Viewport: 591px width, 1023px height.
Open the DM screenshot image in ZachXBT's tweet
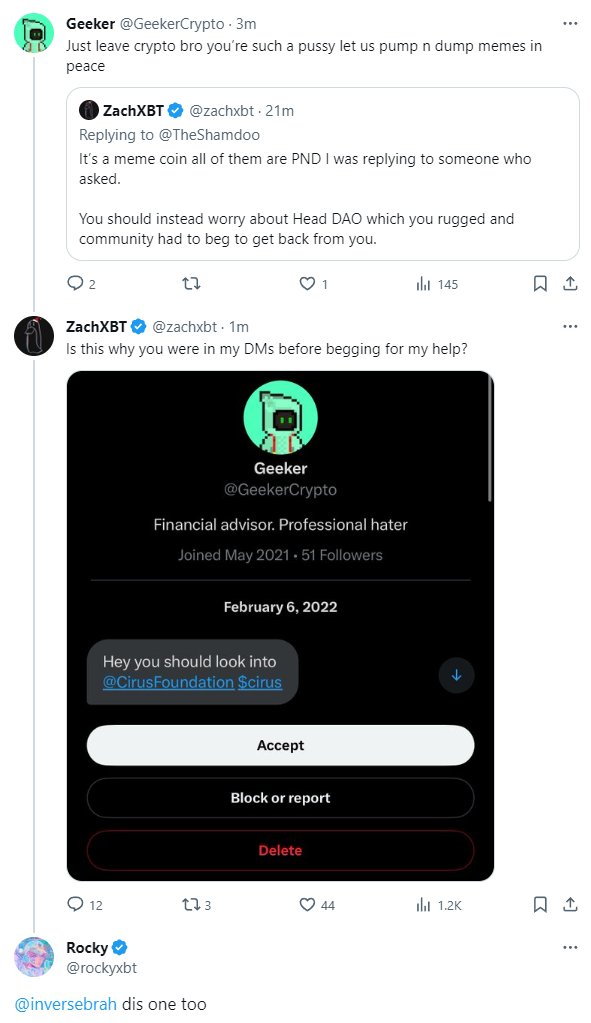280,626
